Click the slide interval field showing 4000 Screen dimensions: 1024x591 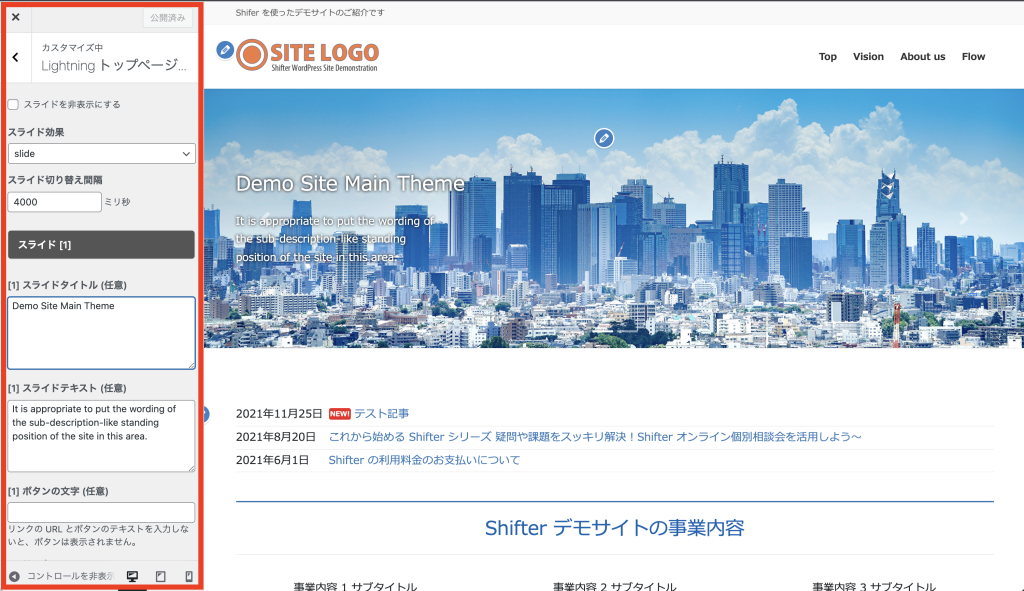click(x=54, y=202)
